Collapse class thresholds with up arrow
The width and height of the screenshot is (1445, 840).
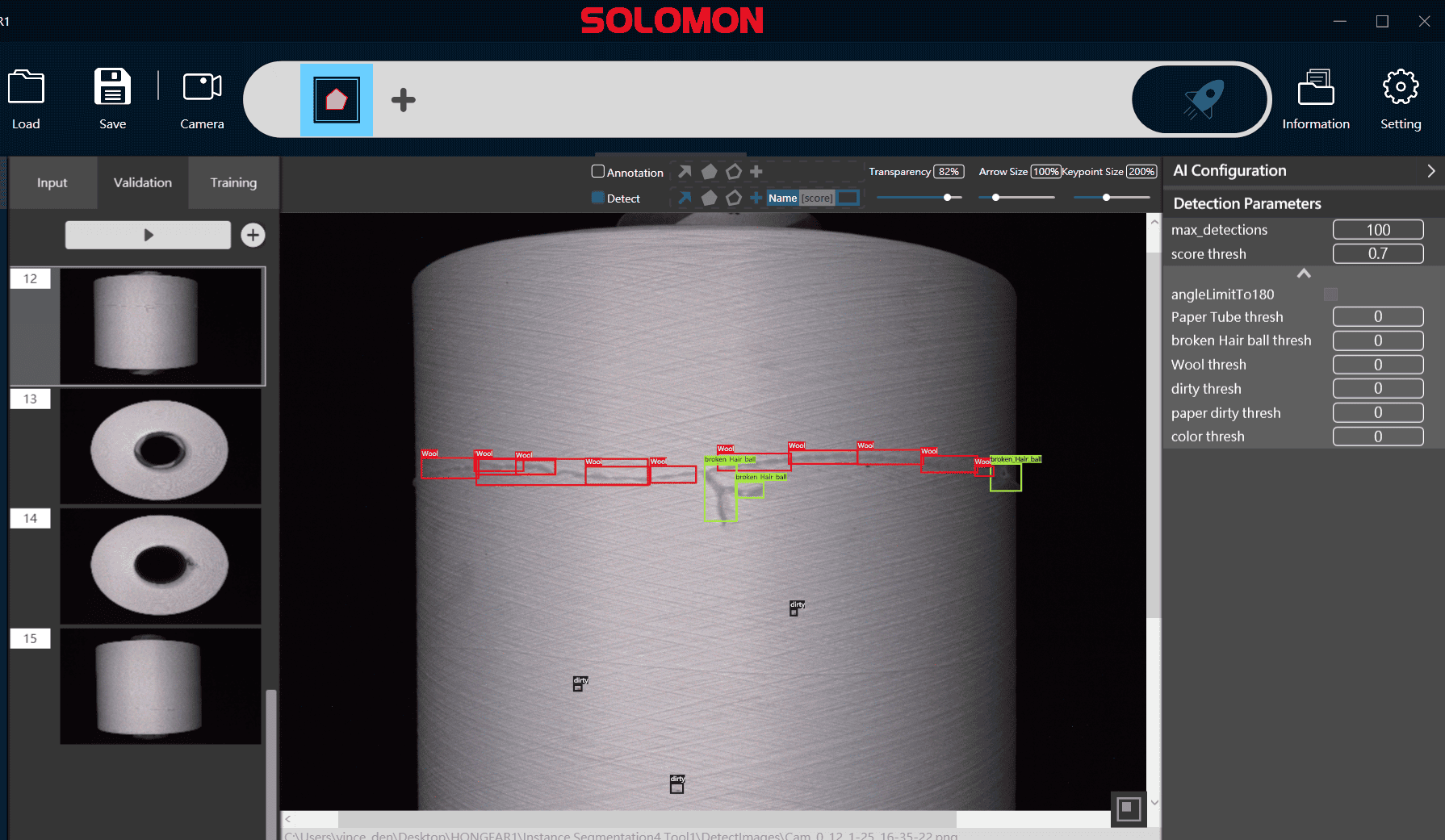1303,274
